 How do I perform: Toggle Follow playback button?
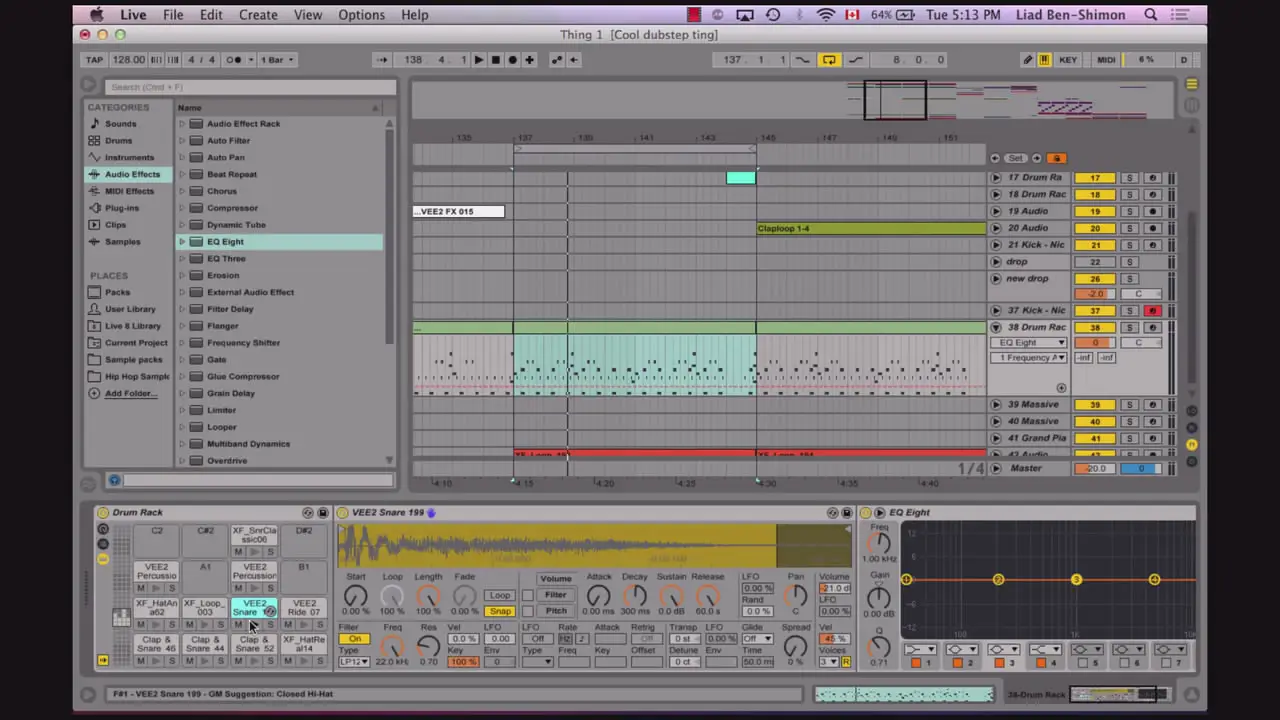point(382,60)
